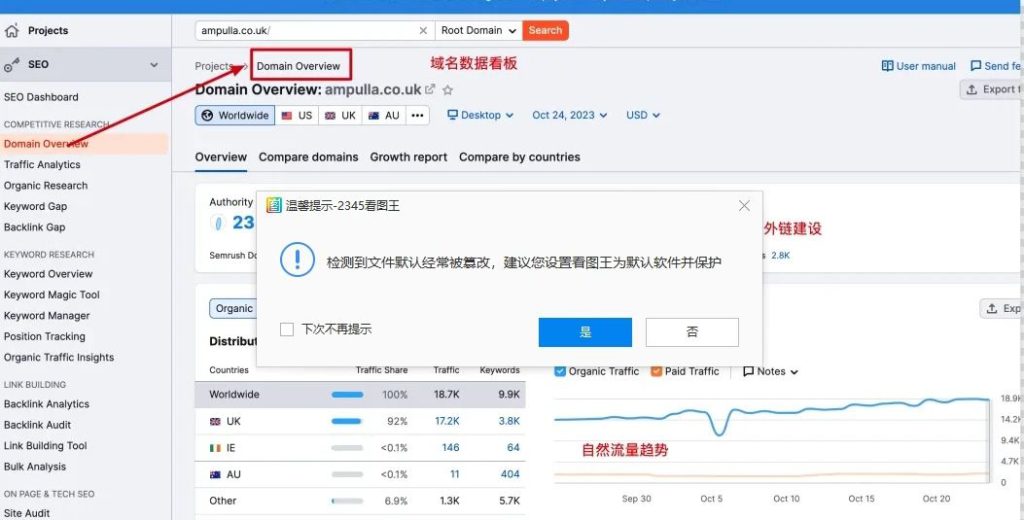The width and height of the screenshot is (1024, 520).
Task: Open Site Audit in sidebar
Action: point(27,513)
